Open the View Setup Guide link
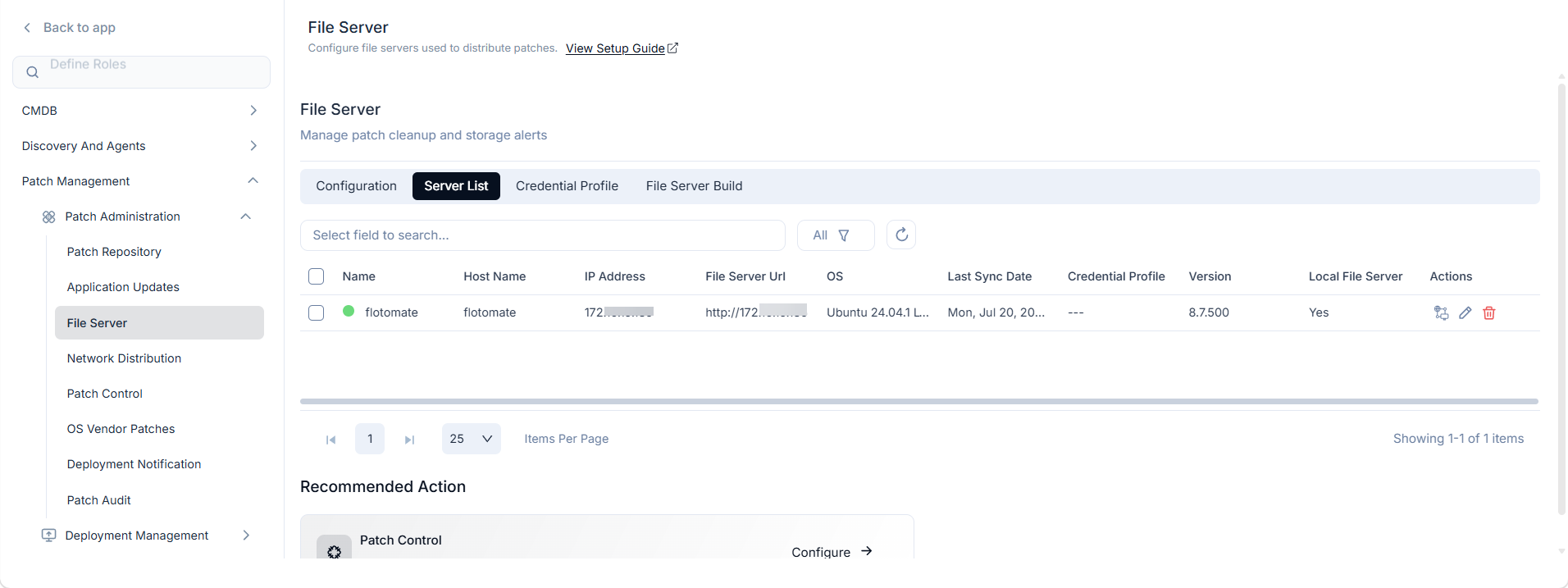The image size is (1568, 588). [615, 48]
